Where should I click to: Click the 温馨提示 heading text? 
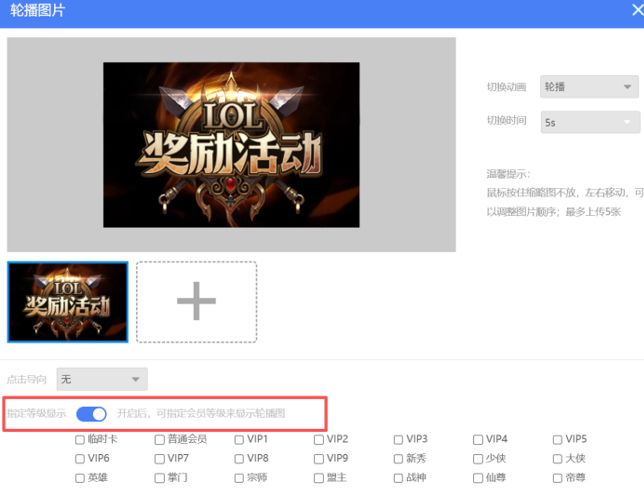click(x=508, y=174)
